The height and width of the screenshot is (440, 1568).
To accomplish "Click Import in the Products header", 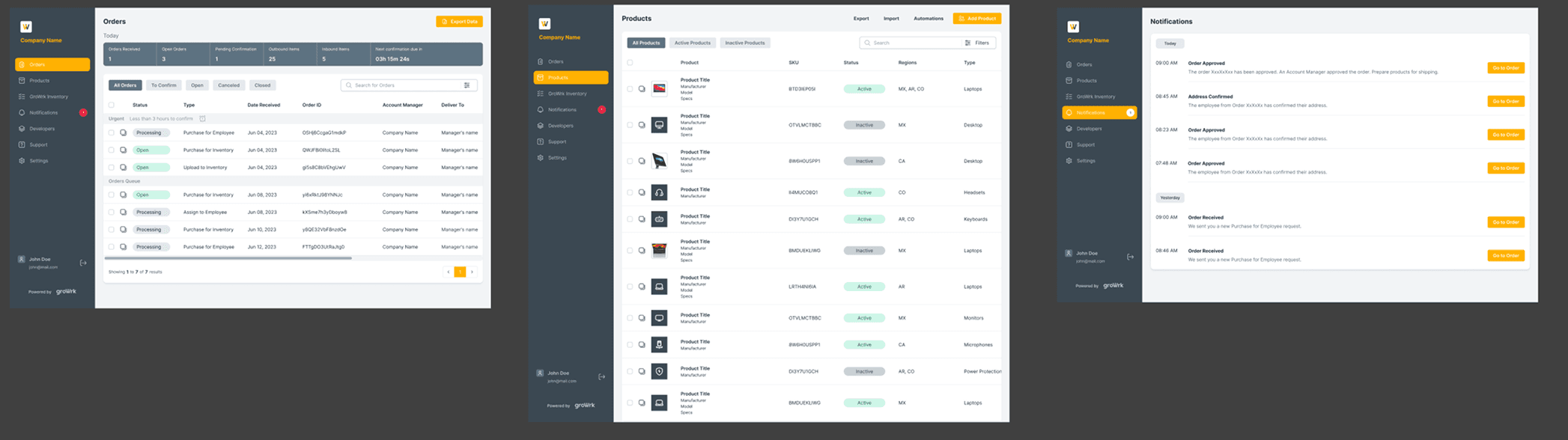I will point(891,19).
